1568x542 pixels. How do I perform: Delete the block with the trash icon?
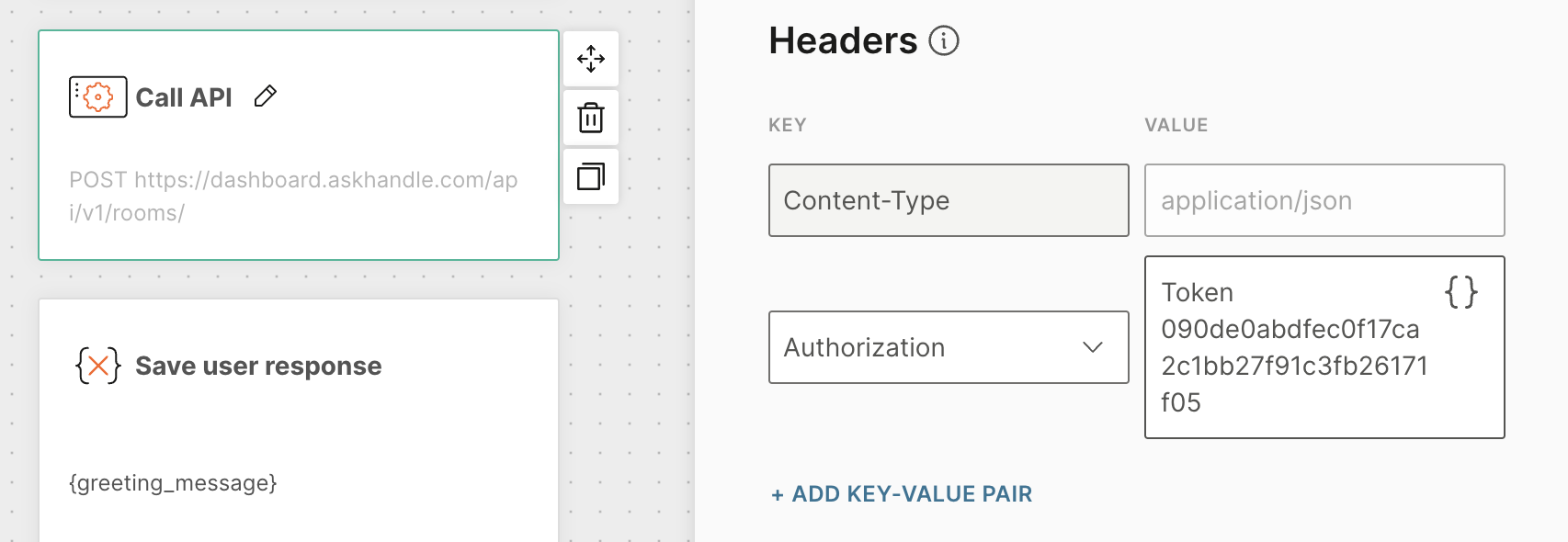tap(591, 118)
